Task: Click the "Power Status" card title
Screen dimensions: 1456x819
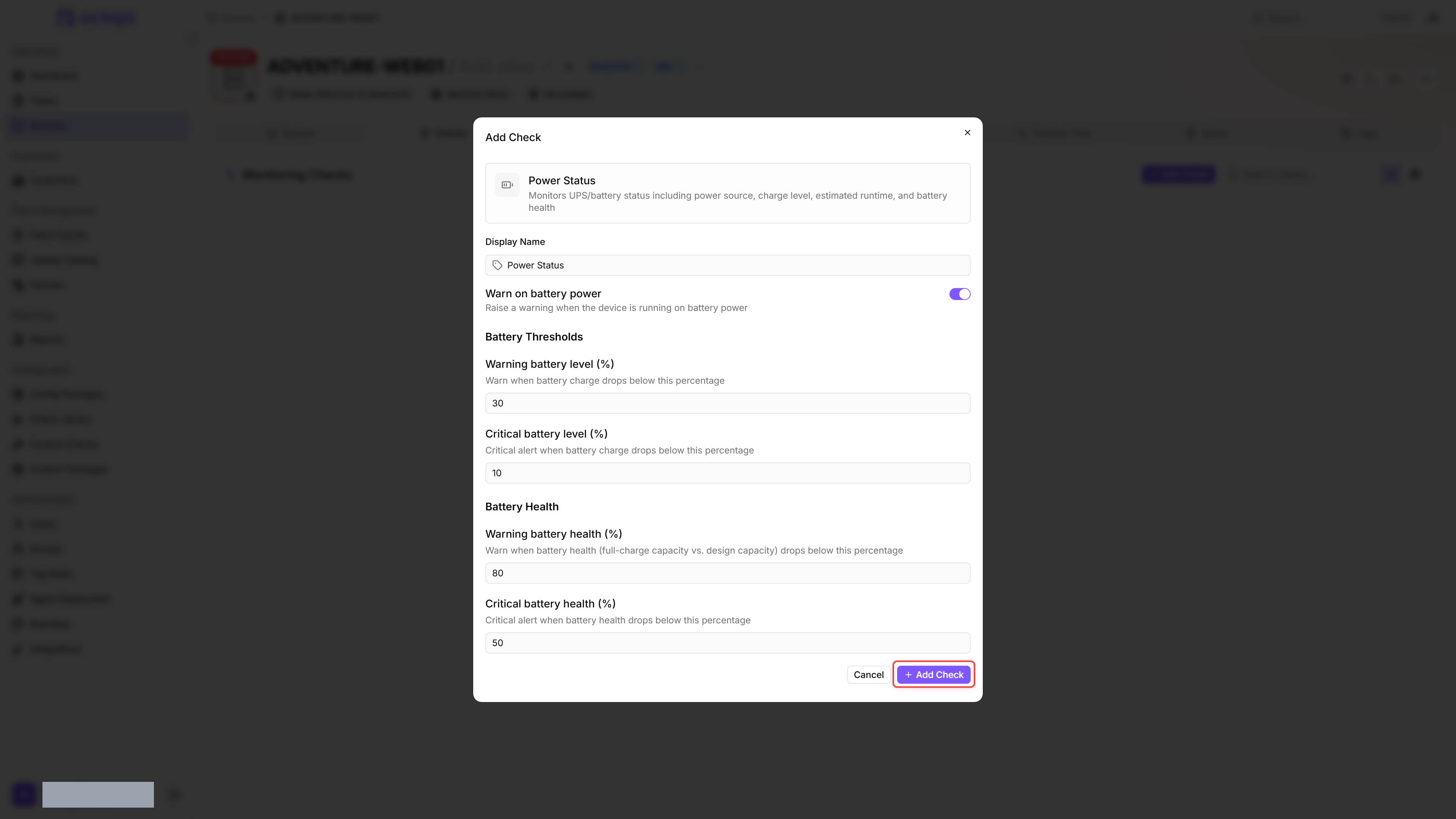Action: [x=561, y=180]
